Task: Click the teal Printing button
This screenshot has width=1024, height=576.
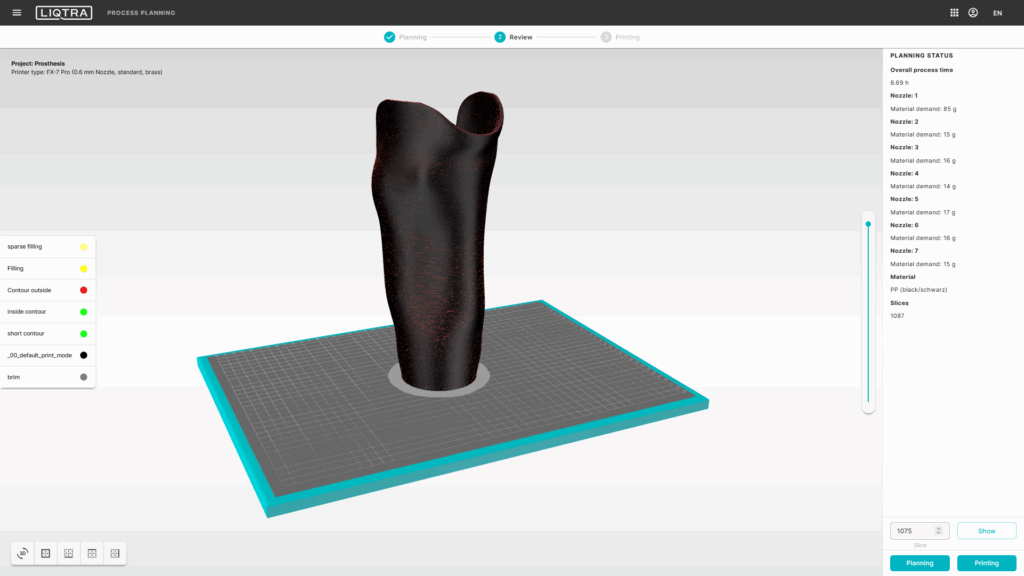Action: (986, 563)
